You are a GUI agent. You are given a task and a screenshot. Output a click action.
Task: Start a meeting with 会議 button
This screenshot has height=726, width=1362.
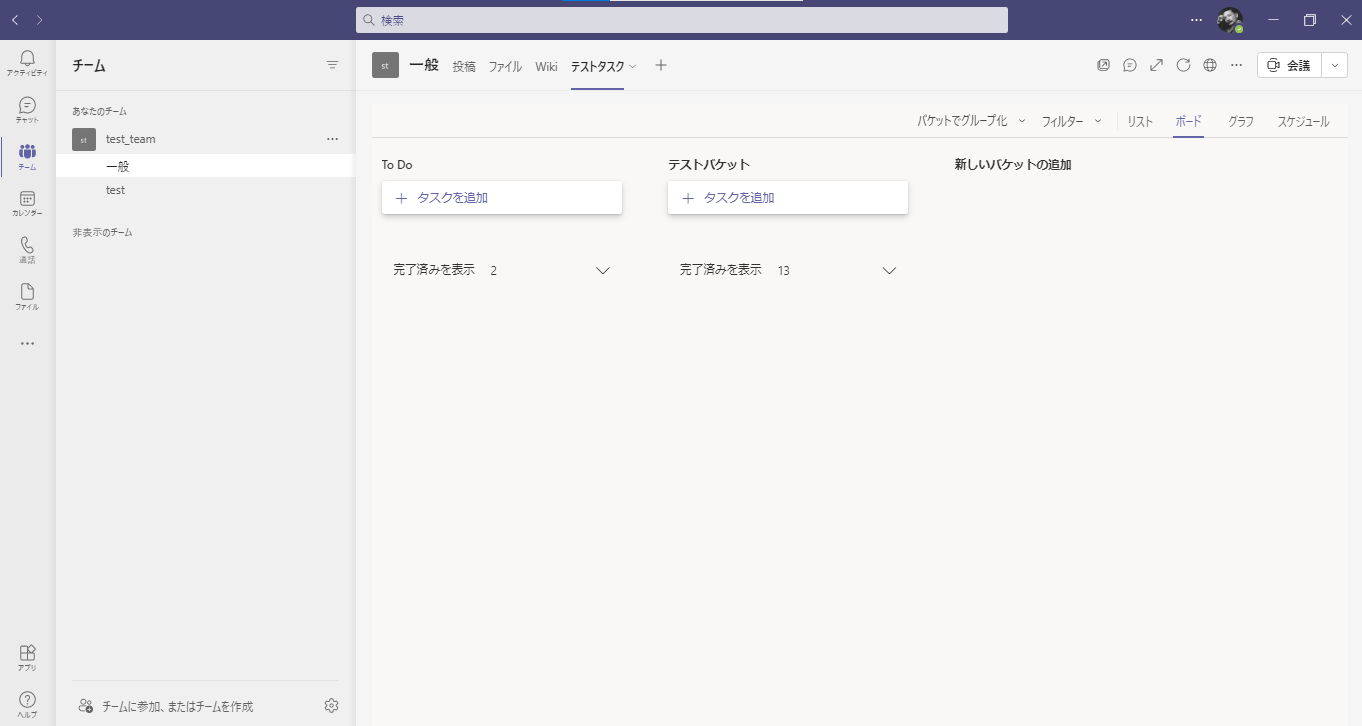coord(1289,65)
